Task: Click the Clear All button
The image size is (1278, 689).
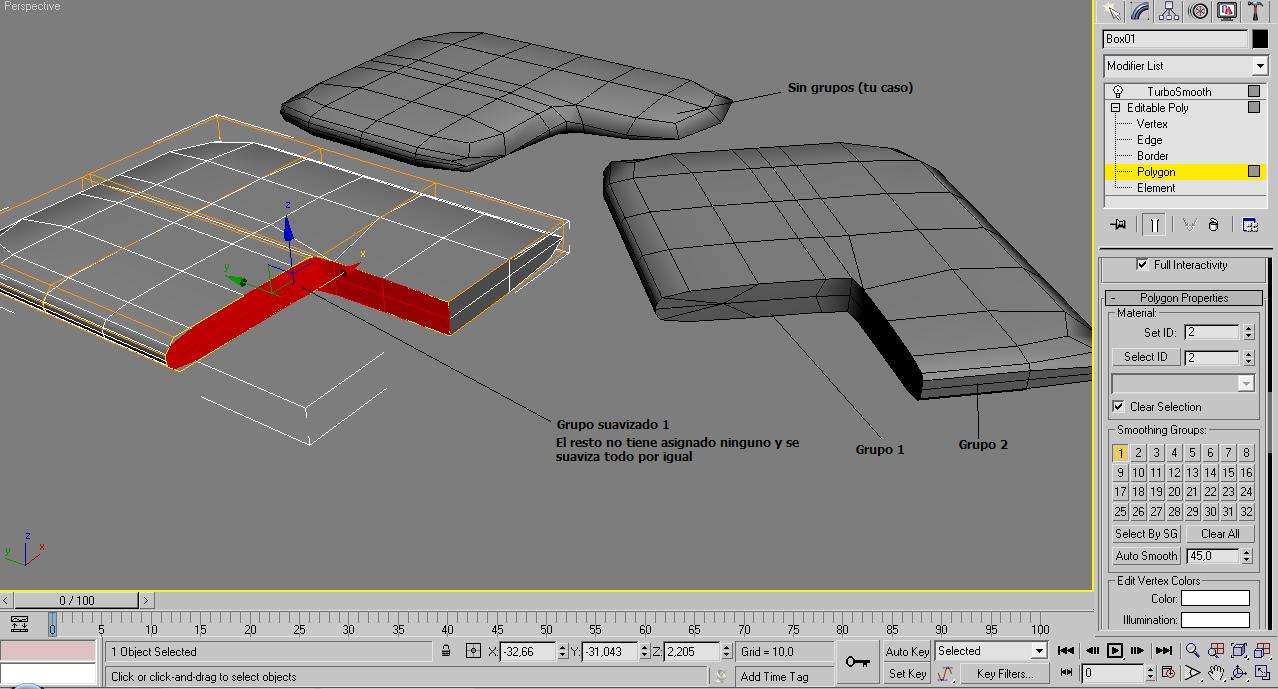Action: tap(1220, 534)
